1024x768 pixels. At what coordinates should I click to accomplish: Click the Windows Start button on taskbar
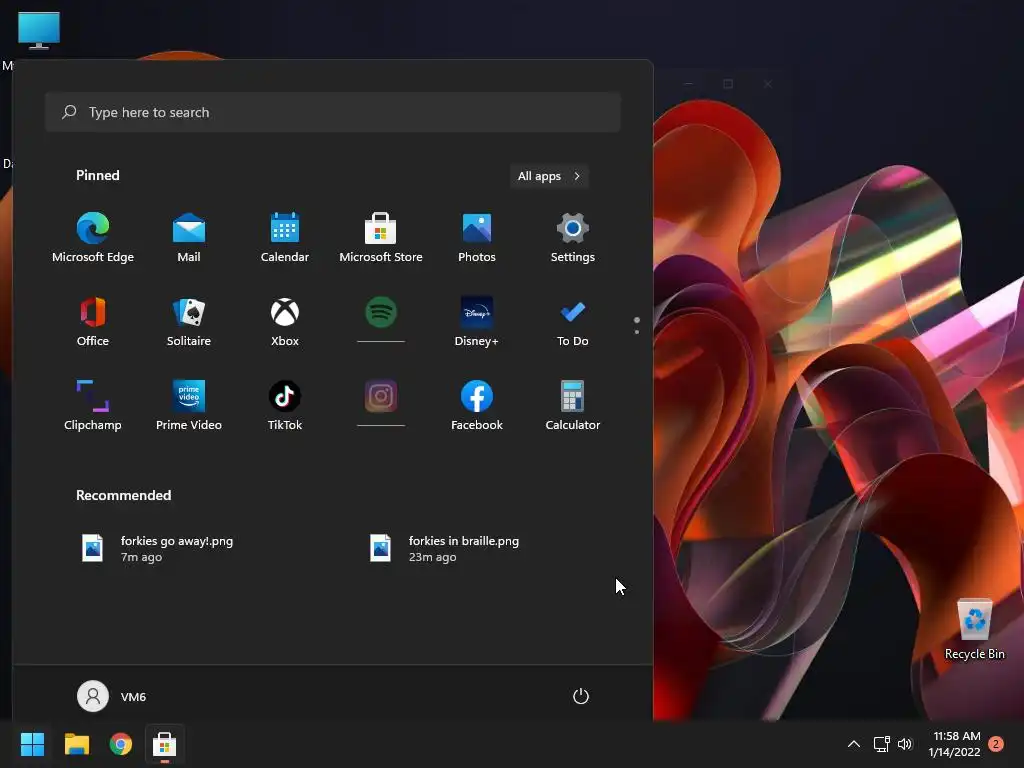coord(32,744)
